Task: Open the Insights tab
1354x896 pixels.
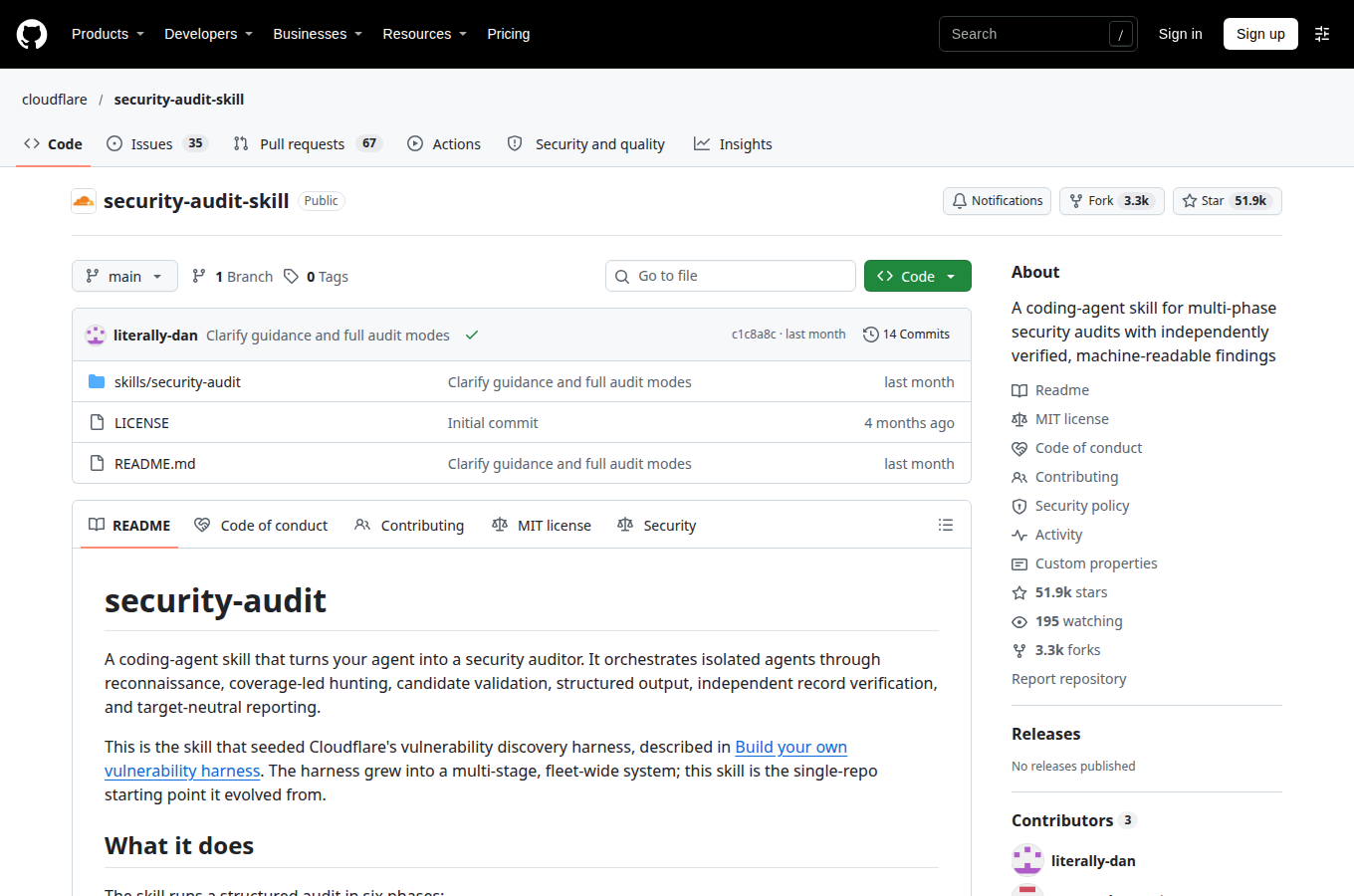Action: (x=733, y=144)
